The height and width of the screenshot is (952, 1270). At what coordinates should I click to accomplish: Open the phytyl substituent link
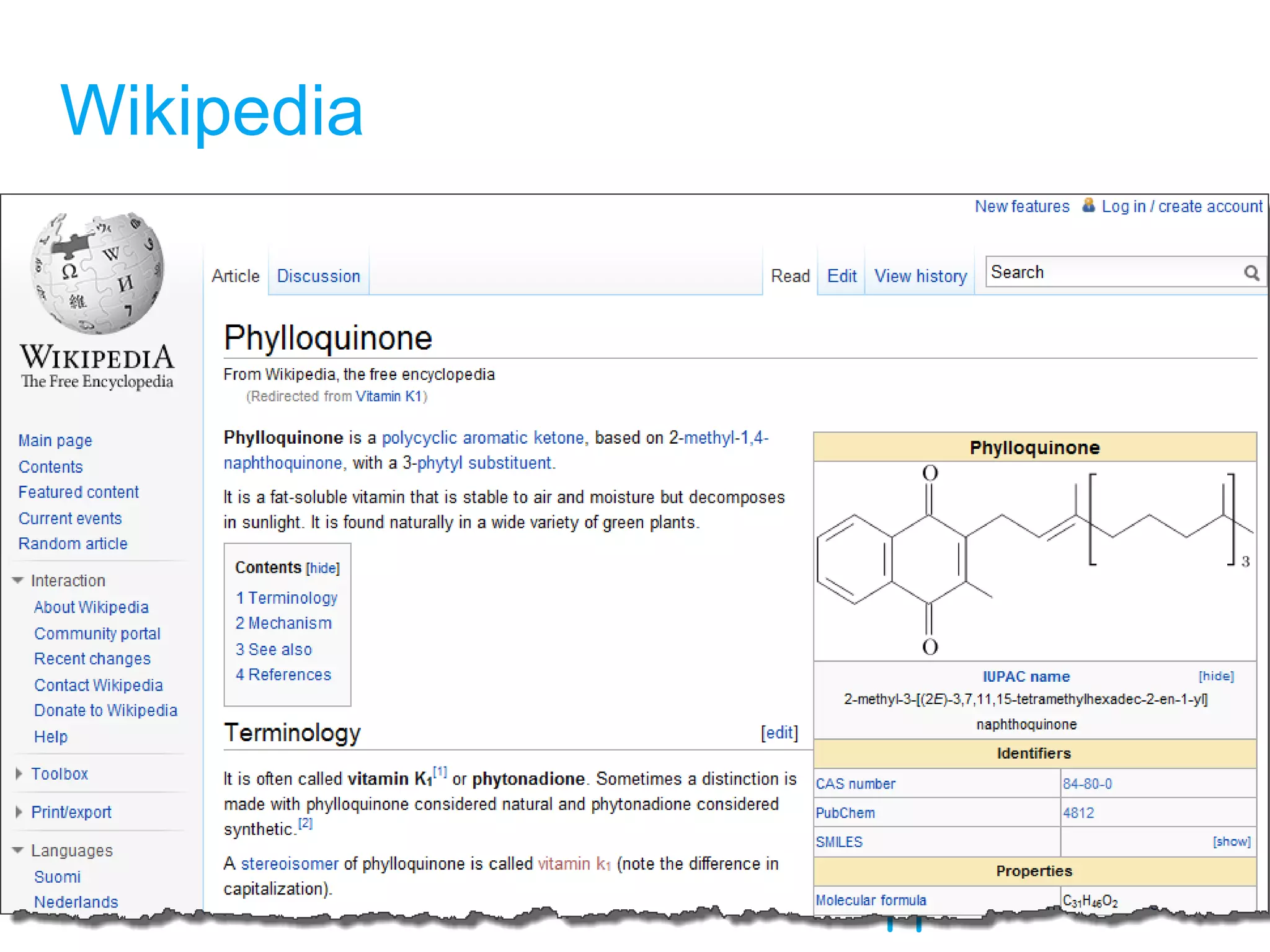pyautogui.click(x=484, y=463)
